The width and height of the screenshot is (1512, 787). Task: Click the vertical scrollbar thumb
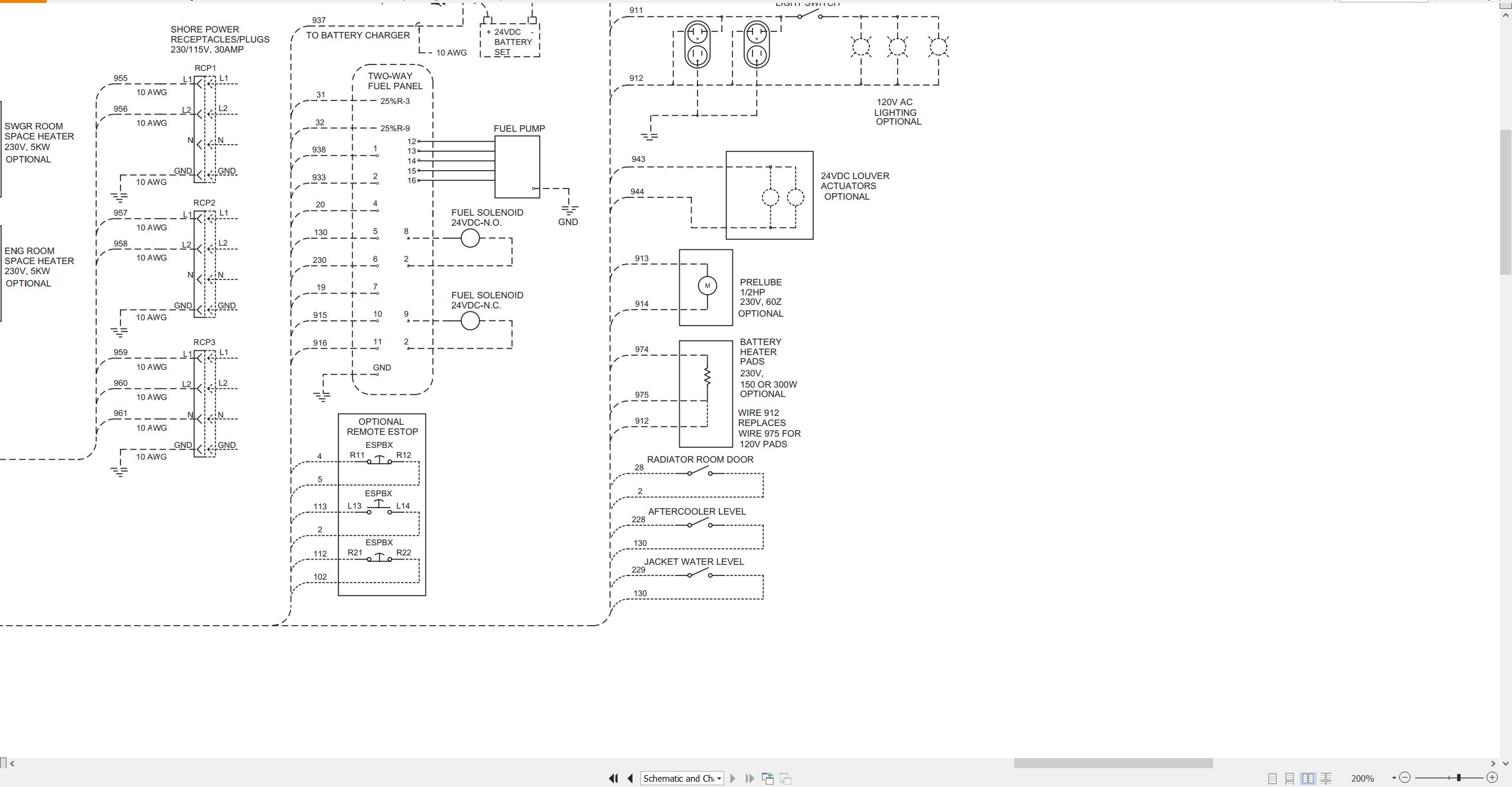tap(1506, 201)
